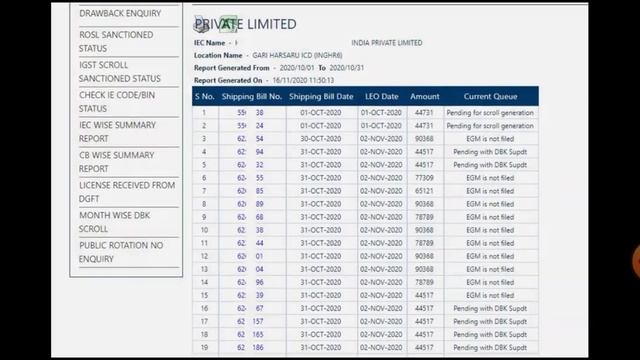The image size is (640, 360).
Task: Open shipping bill link in row 2
Action: tap(250, 126)
